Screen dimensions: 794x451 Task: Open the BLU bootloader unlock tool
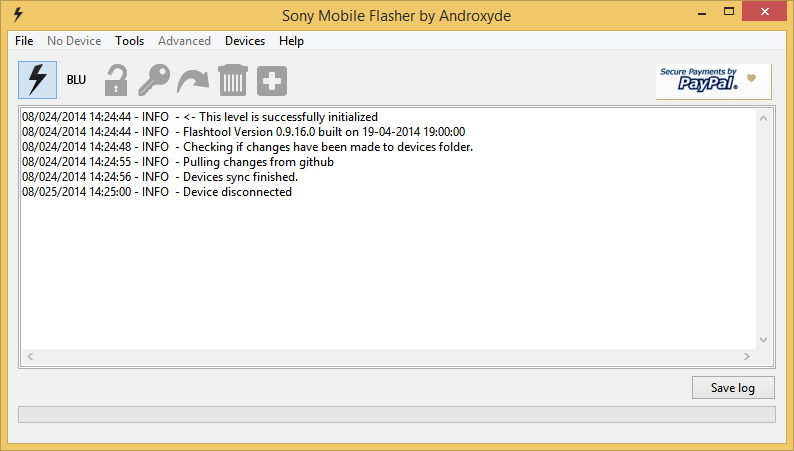click(76, 80)
